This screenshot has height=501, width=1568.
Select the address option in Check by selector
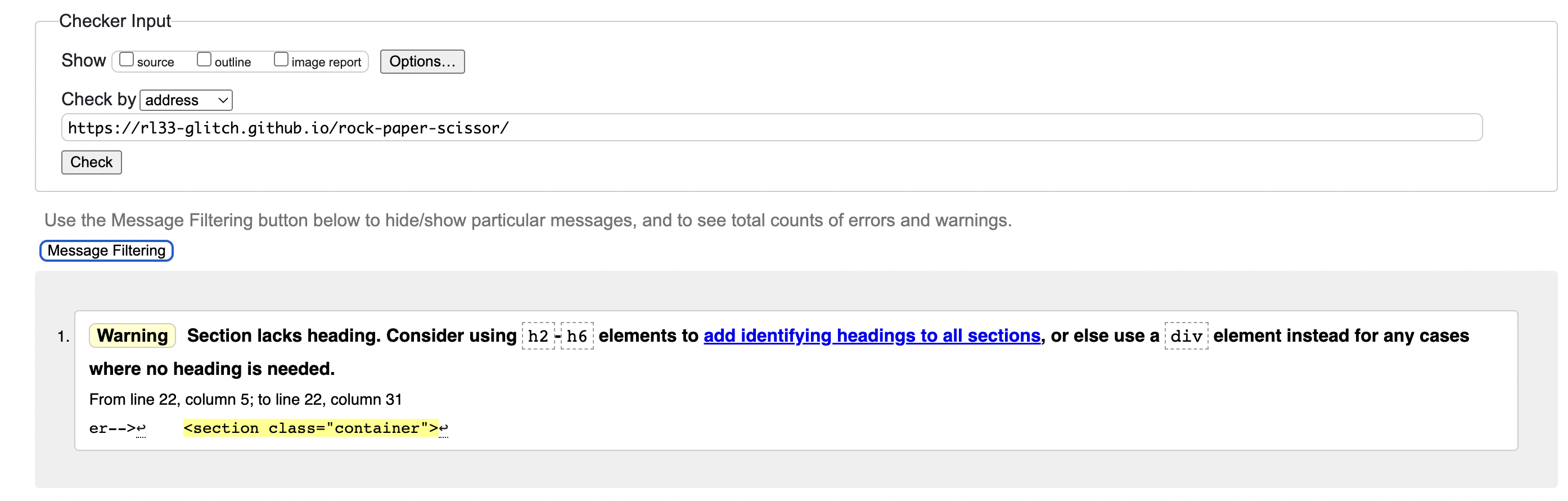177,100
